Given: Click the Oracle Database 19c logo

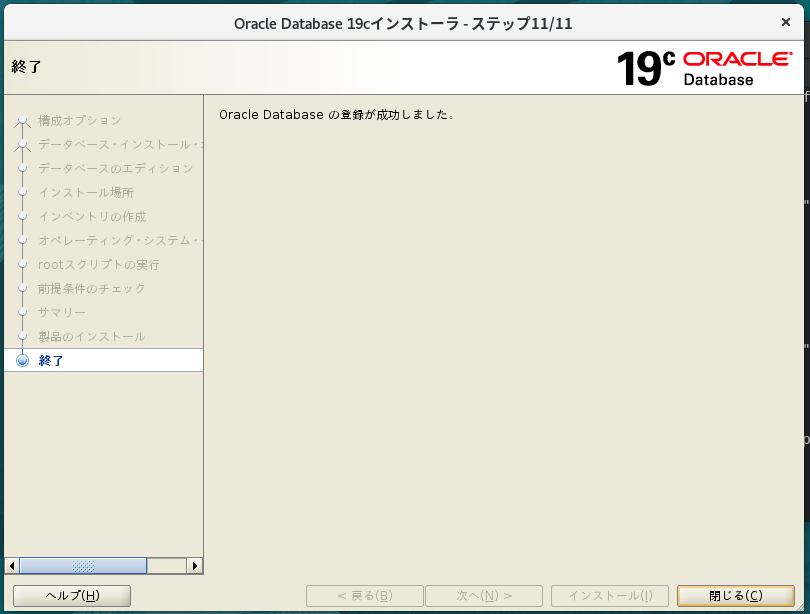Looking at the screenshot, I should [x=705, y=68].
